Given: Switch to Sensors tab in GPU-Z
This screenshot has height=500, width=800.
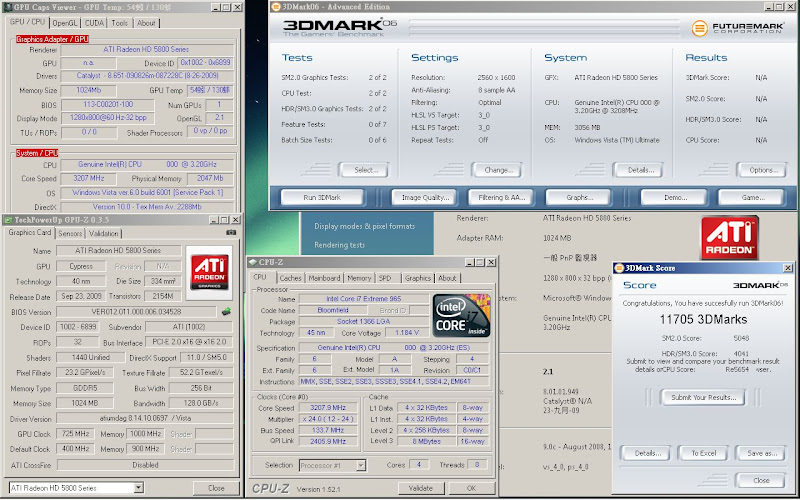Looking at the screenshot, I should click(x=70, y=233).
